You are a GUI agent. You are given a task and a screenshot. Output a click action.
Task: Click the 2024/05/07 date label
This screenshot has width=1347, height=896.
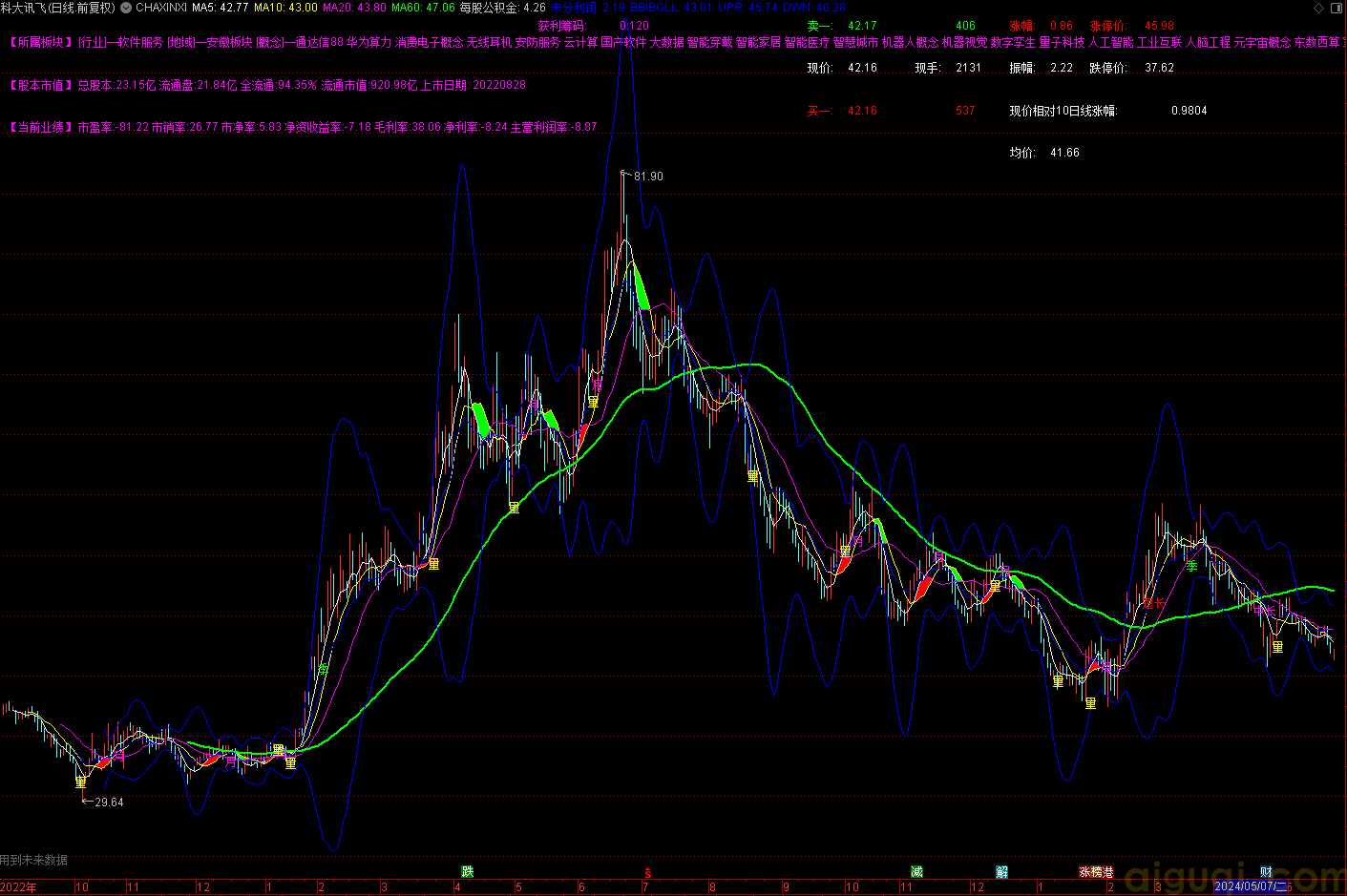[x=1251, y=887]
